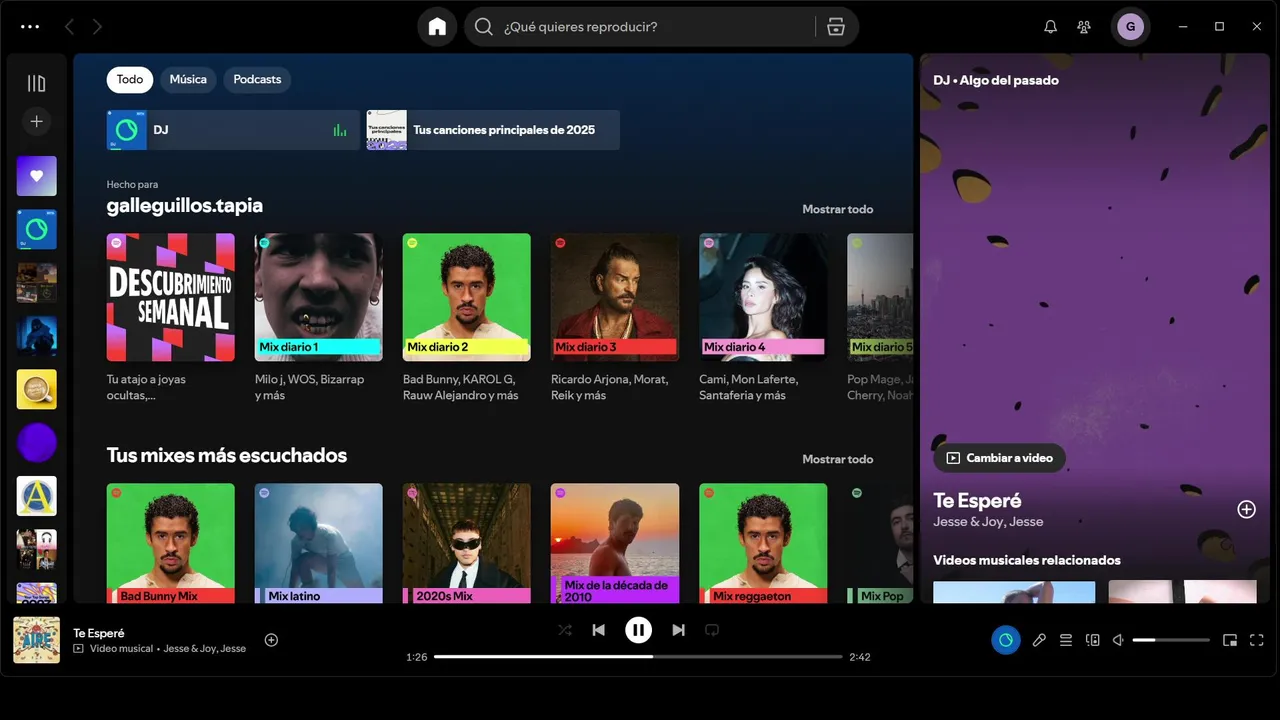Screen dimensions: 1280x720
Task: Click Mostrar todo beside galleguillos.tapia
Action: (838, 209)
